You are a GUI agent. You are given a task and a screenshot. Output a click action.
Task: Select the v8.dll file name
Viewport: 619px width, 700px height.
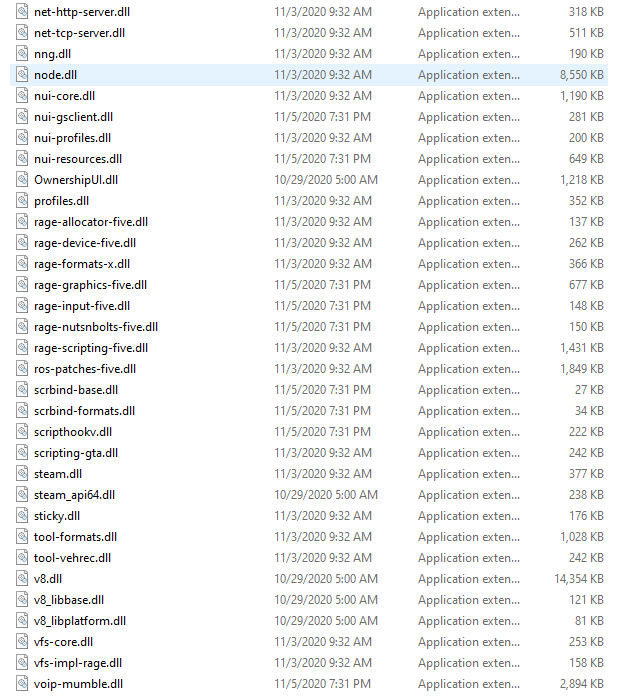click(x=48, y=579)
